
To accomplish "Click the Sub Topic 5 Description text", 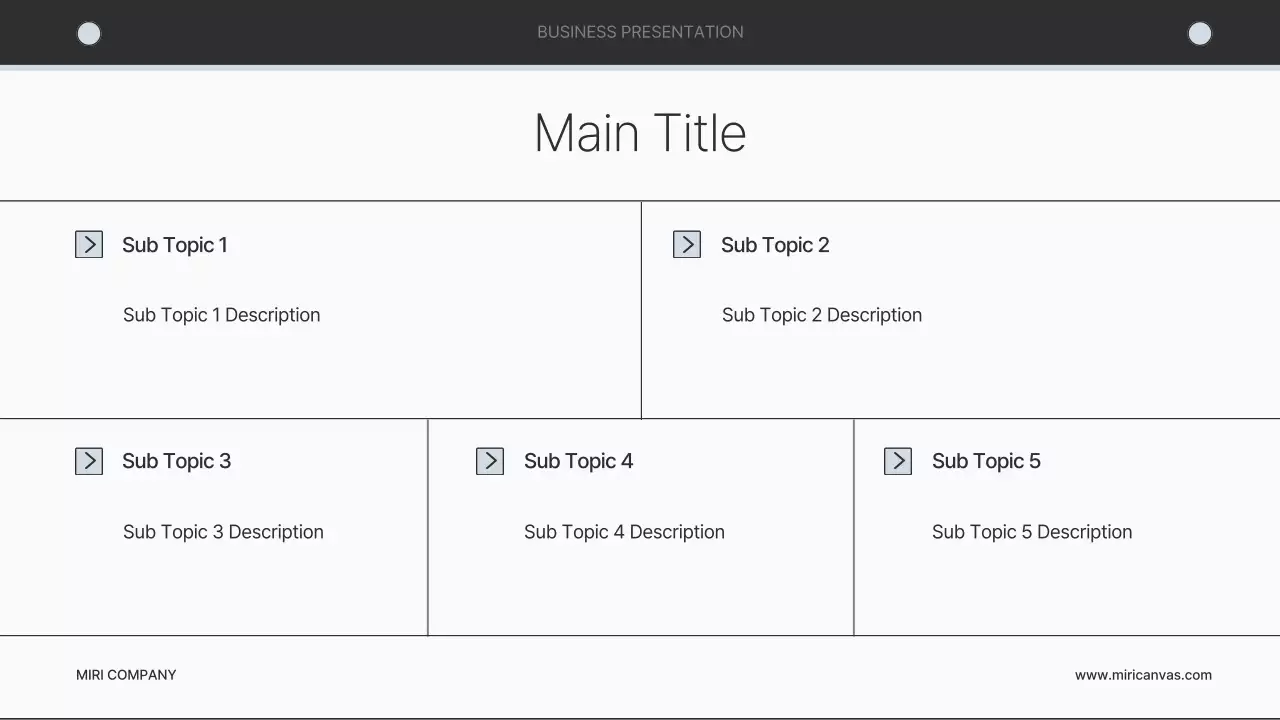I will click(1032, 532).
